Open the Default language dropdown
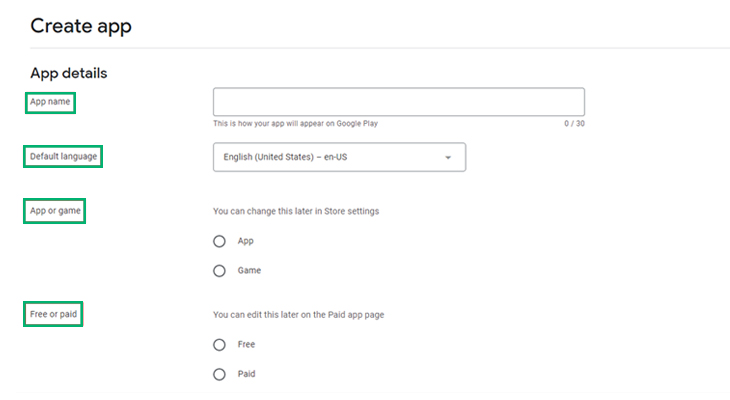The width and height of the screenshot is (730, 400). click(339, 157)
